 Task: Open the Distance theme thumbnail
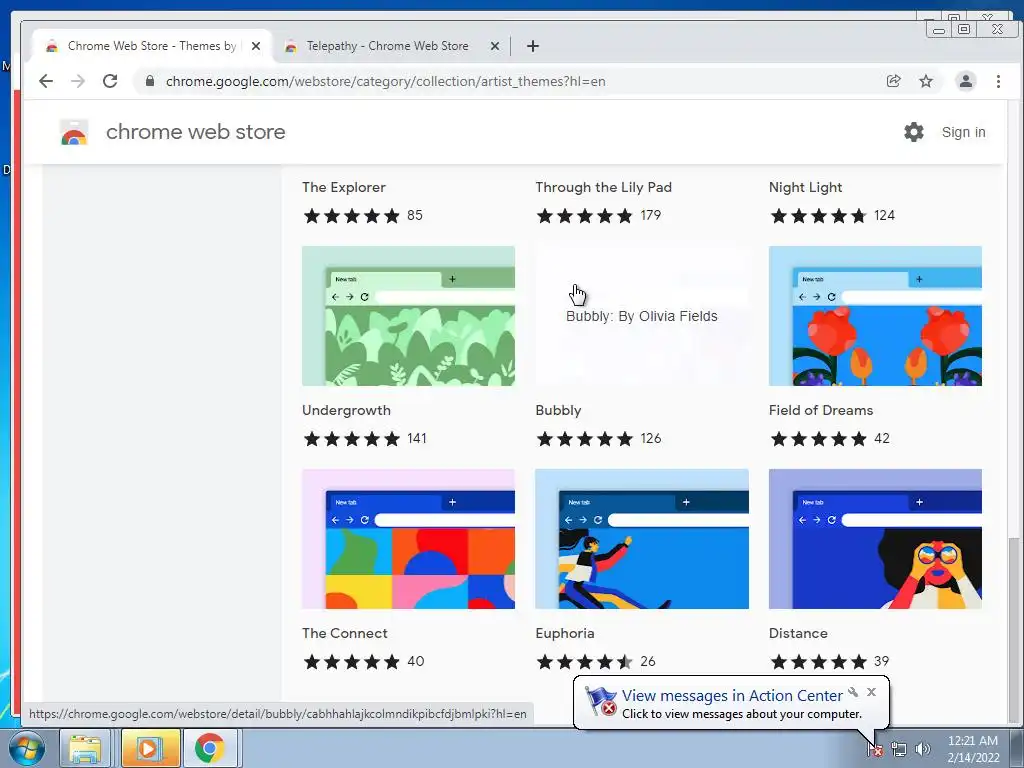[x=875, y=539]
